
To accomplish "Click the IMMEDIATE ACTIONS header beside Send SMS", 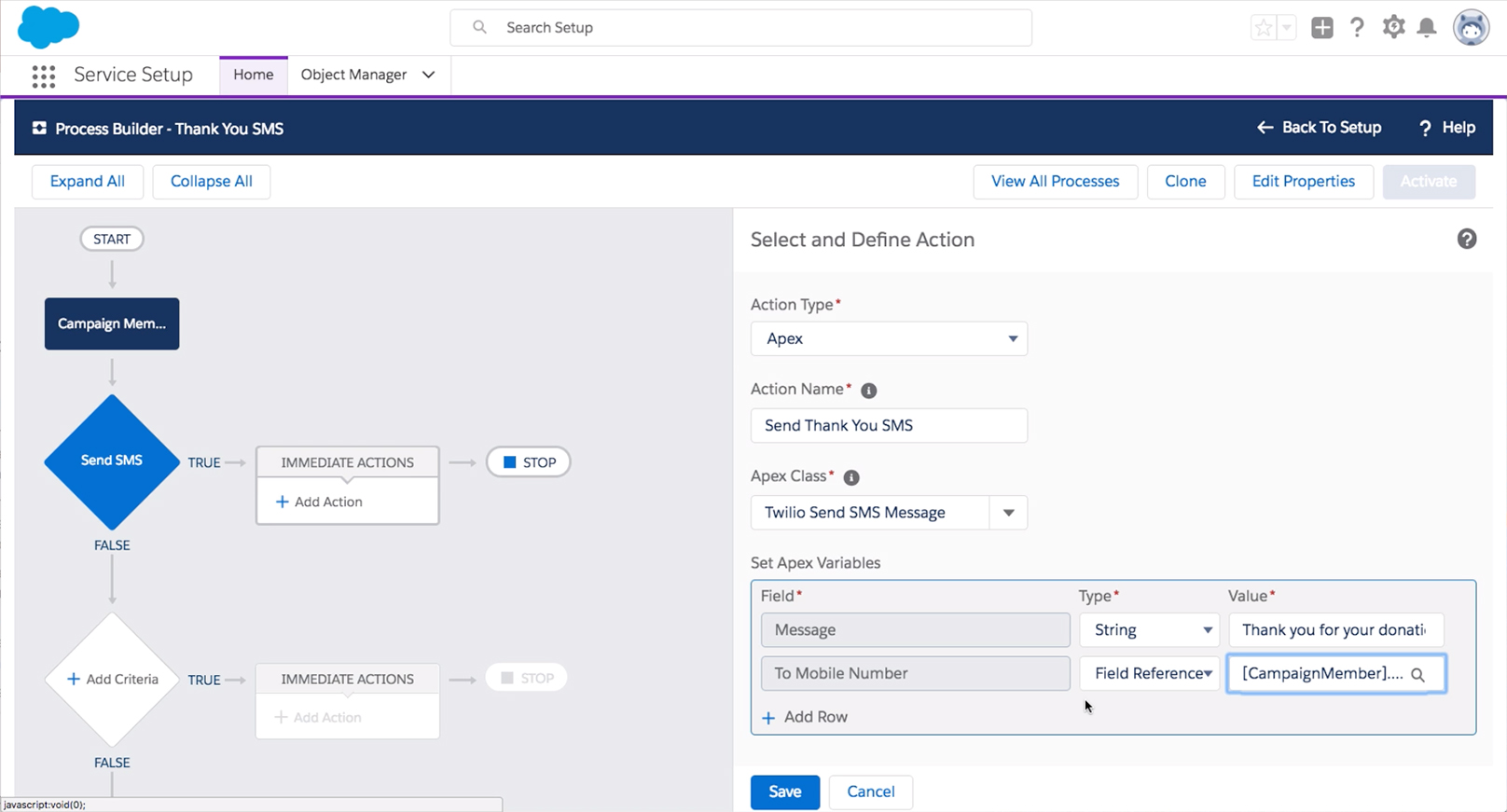I will 347,462.
